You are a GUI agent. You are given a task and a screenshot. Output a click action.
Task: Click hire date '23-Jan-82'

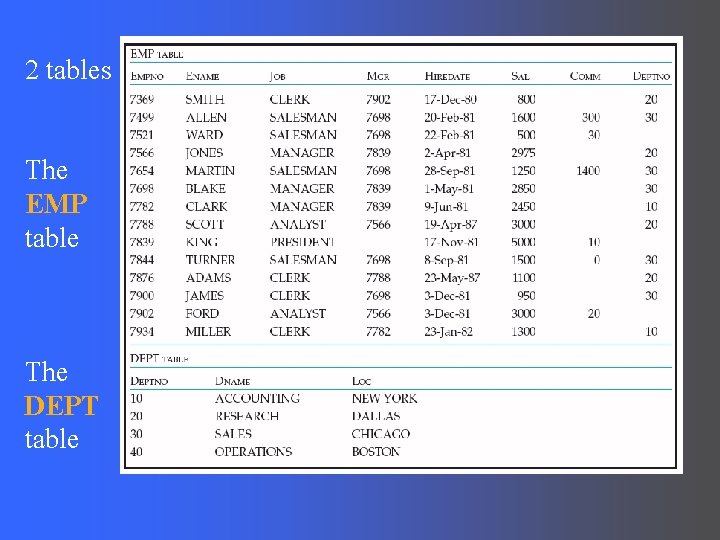[x=448, y=332]
